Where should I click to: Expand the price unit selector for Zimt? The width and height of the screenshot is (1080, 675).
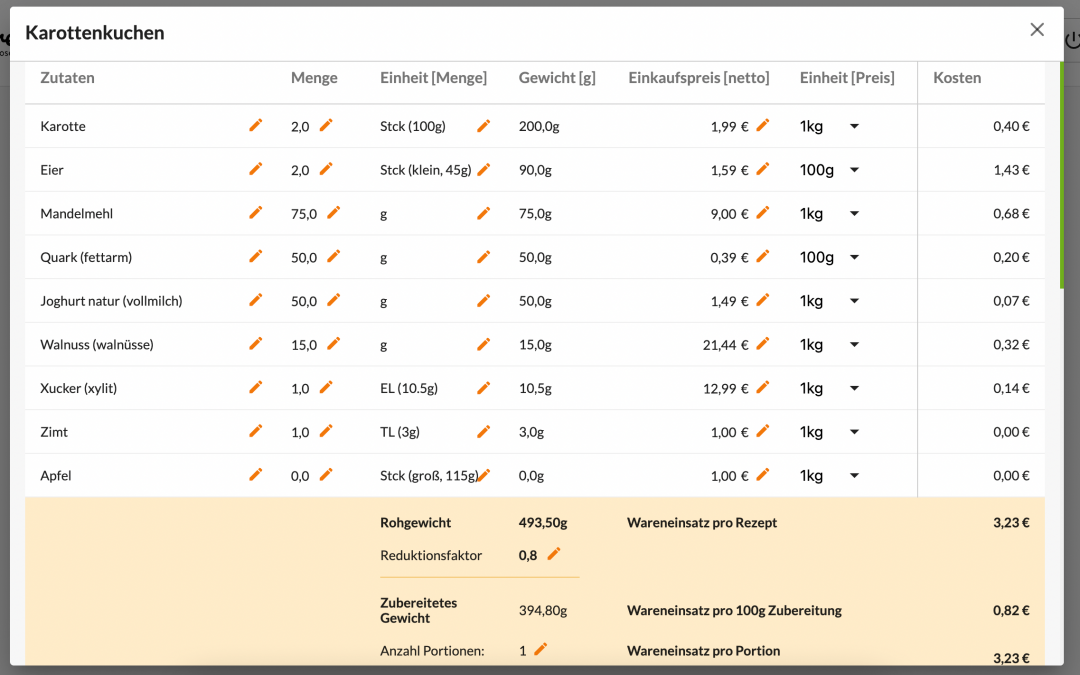click(853, 432)
